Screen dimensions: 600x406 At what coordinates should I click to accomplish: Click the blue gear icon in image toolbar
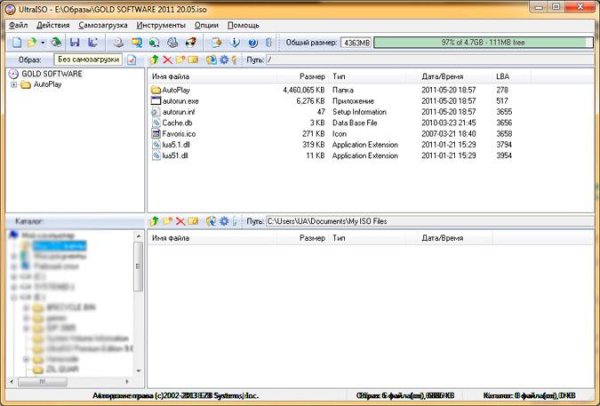224,60
